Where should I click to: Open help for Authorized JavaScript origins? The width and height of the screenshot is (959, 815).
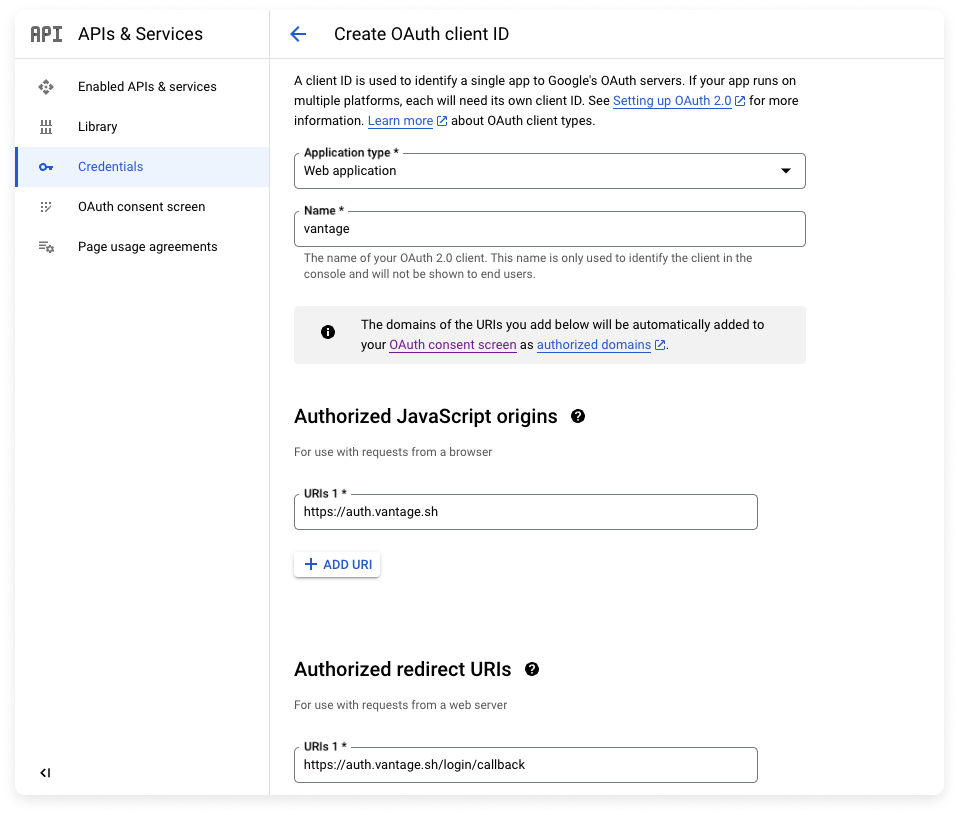coord(578,416)
